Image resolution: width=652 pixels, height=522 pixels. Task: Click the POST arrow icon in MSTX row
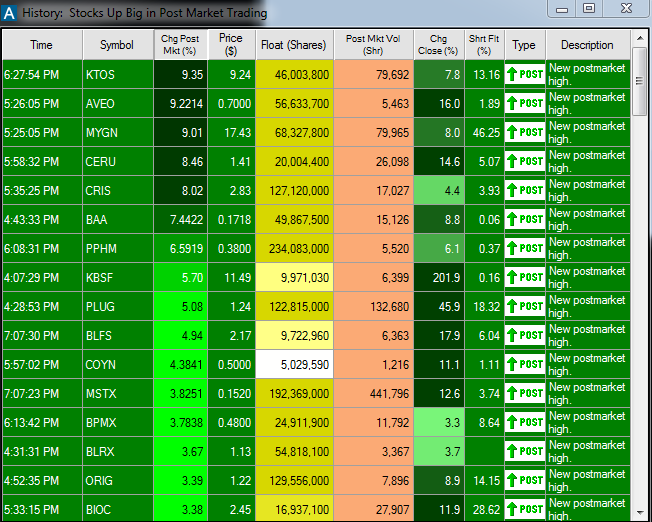tap(525, 393)
